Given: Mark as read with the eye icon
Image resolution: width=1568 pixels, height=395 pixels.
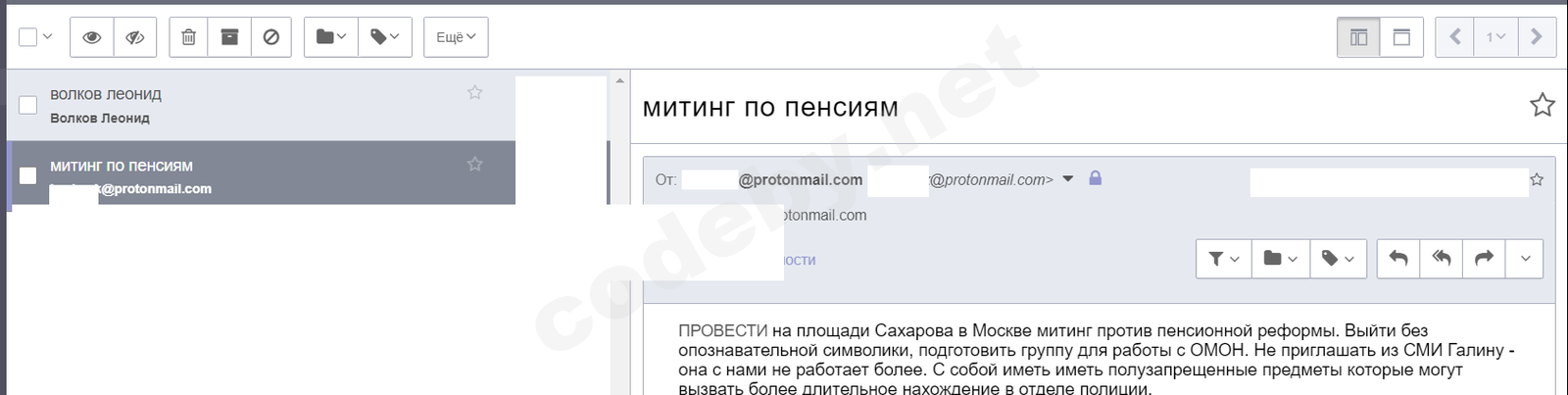Looking at the screenshot, I should point(92,37).
